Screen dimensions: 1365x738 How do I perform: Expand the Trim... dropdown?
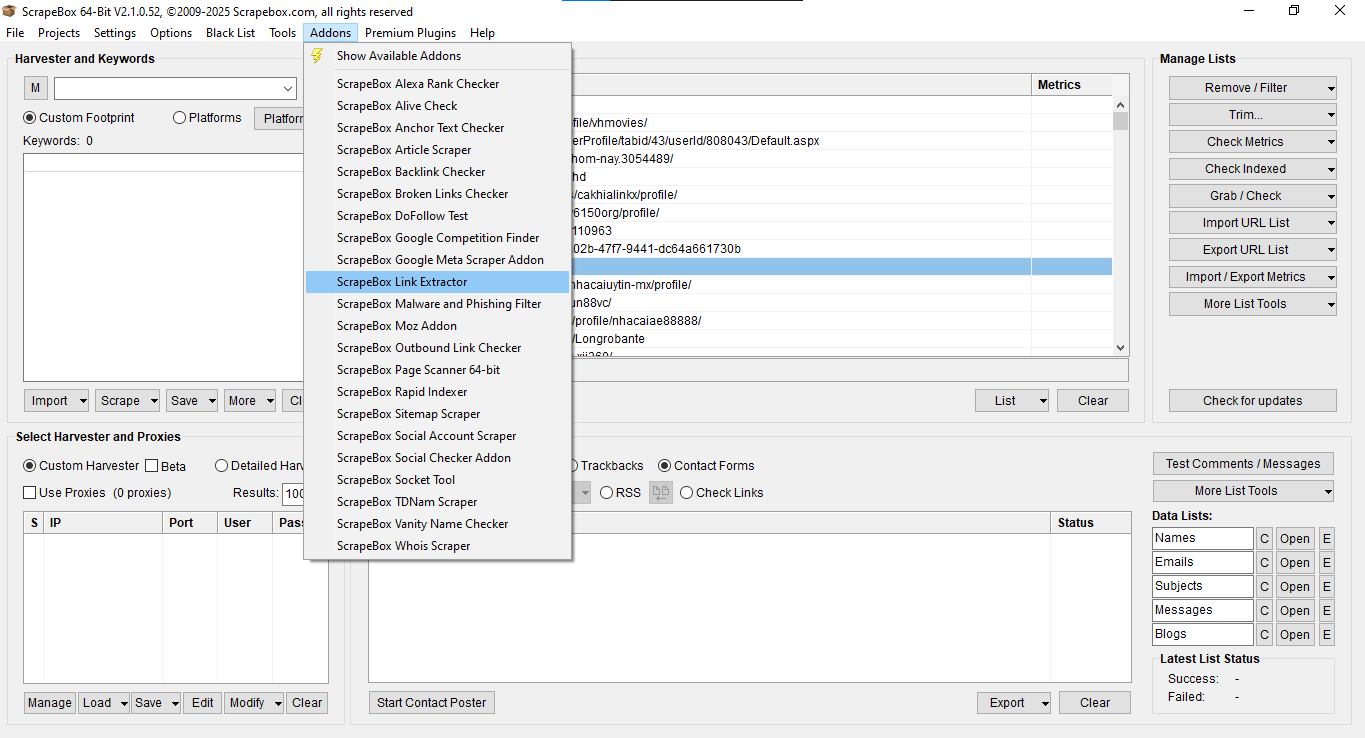click(x=1253, y=115)
